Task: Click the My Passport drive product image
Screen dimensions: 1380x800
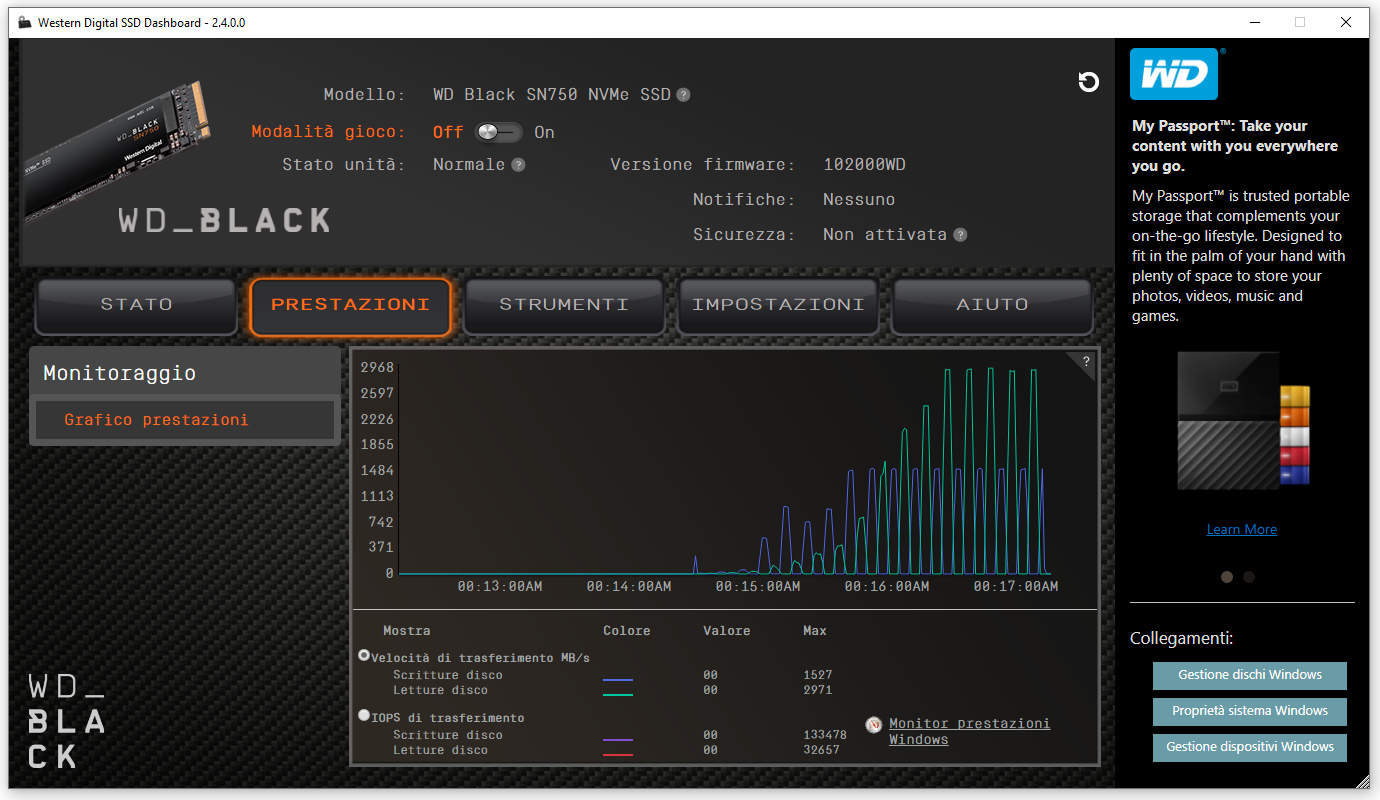Action: coord(1243,420)
